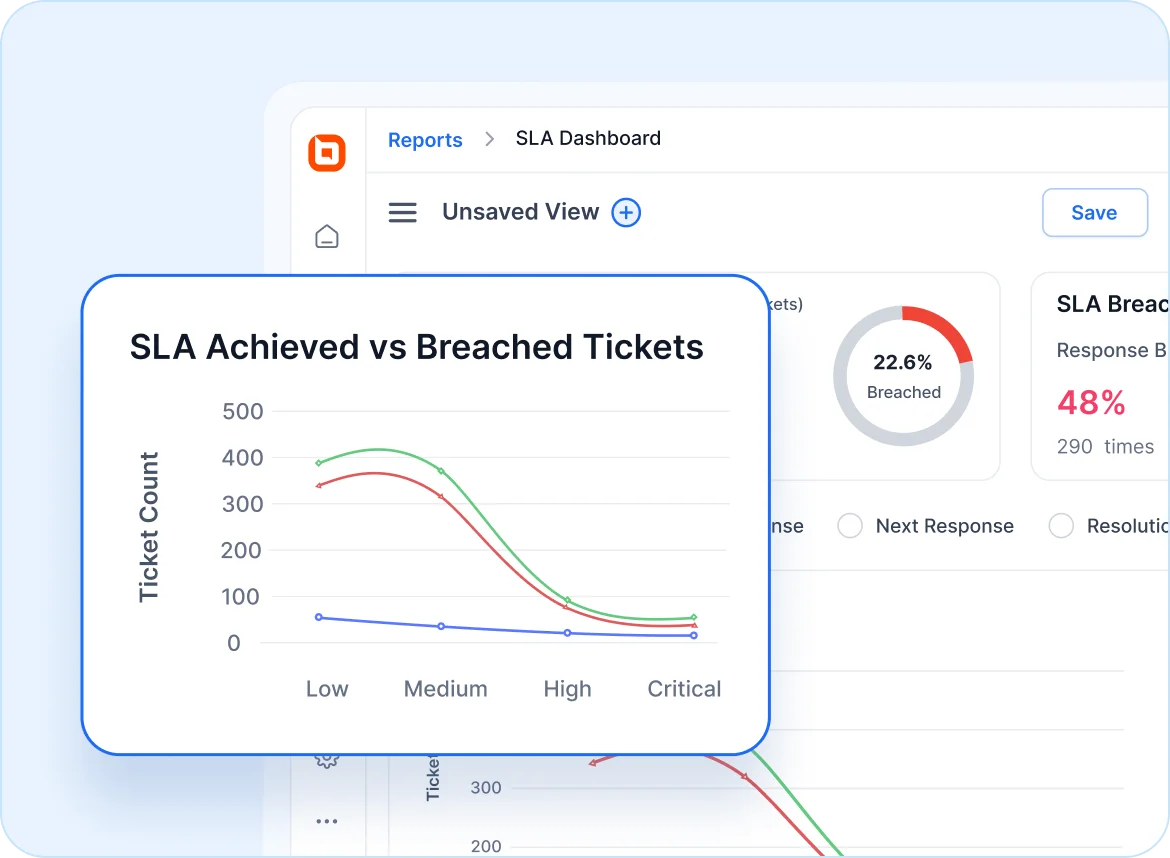Collapse the SLA Achieved vs Breached popup
Viewport: 1170px width, 858px height.
click(415, 347)
